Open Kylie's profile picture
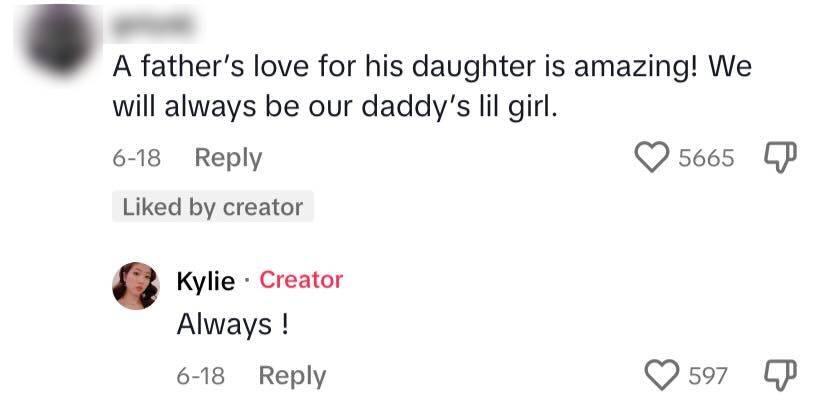This screenshot has width=828, height=403. coord(135,286)
